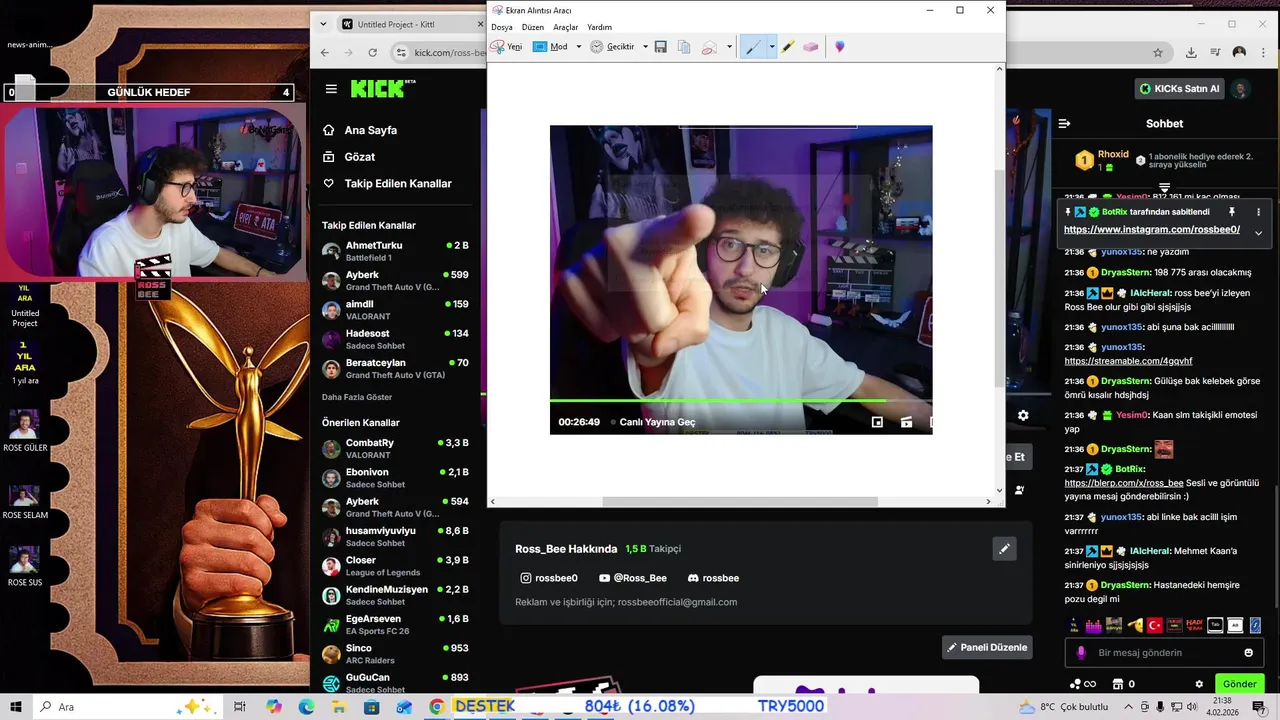1280x720 pixels.
Task: Open the Mod dropdown arrow in Snipping Tool
Action: coord(578,47)
